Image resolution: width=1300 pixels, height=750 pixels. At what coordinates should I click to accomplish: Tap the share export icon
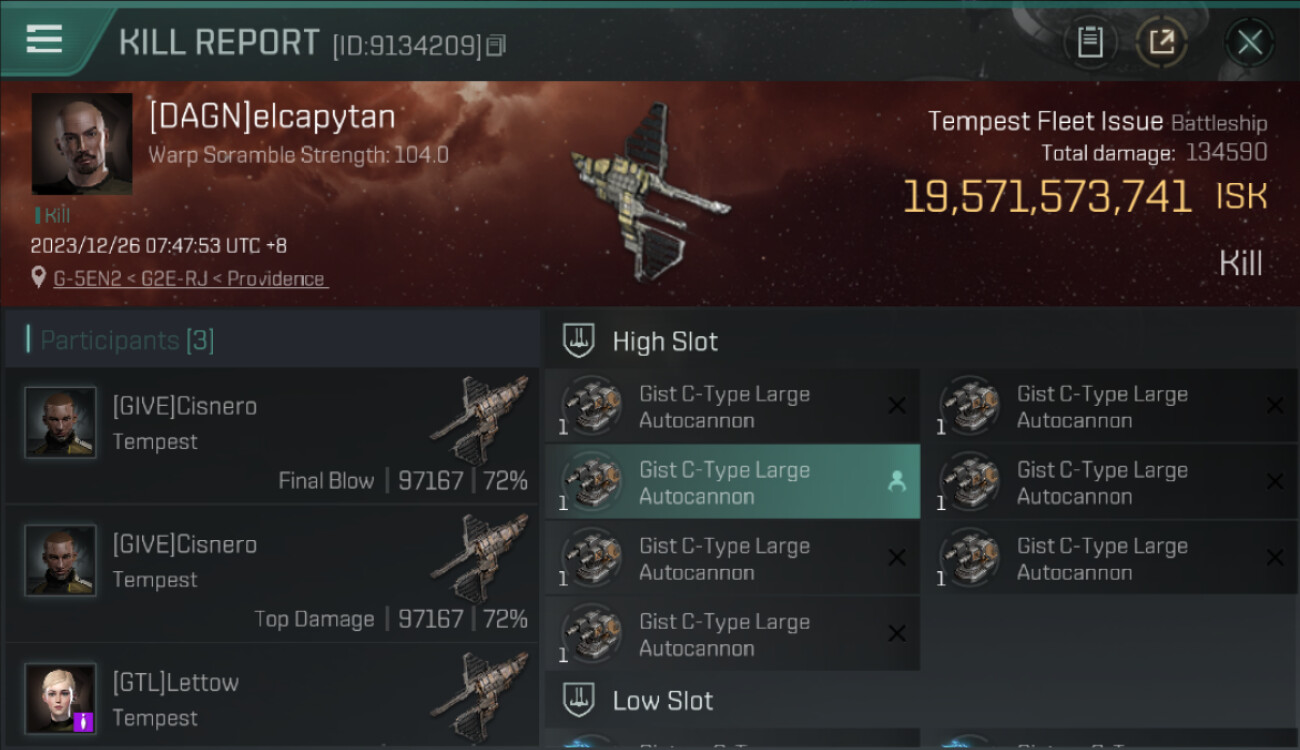click(1161, 42)
